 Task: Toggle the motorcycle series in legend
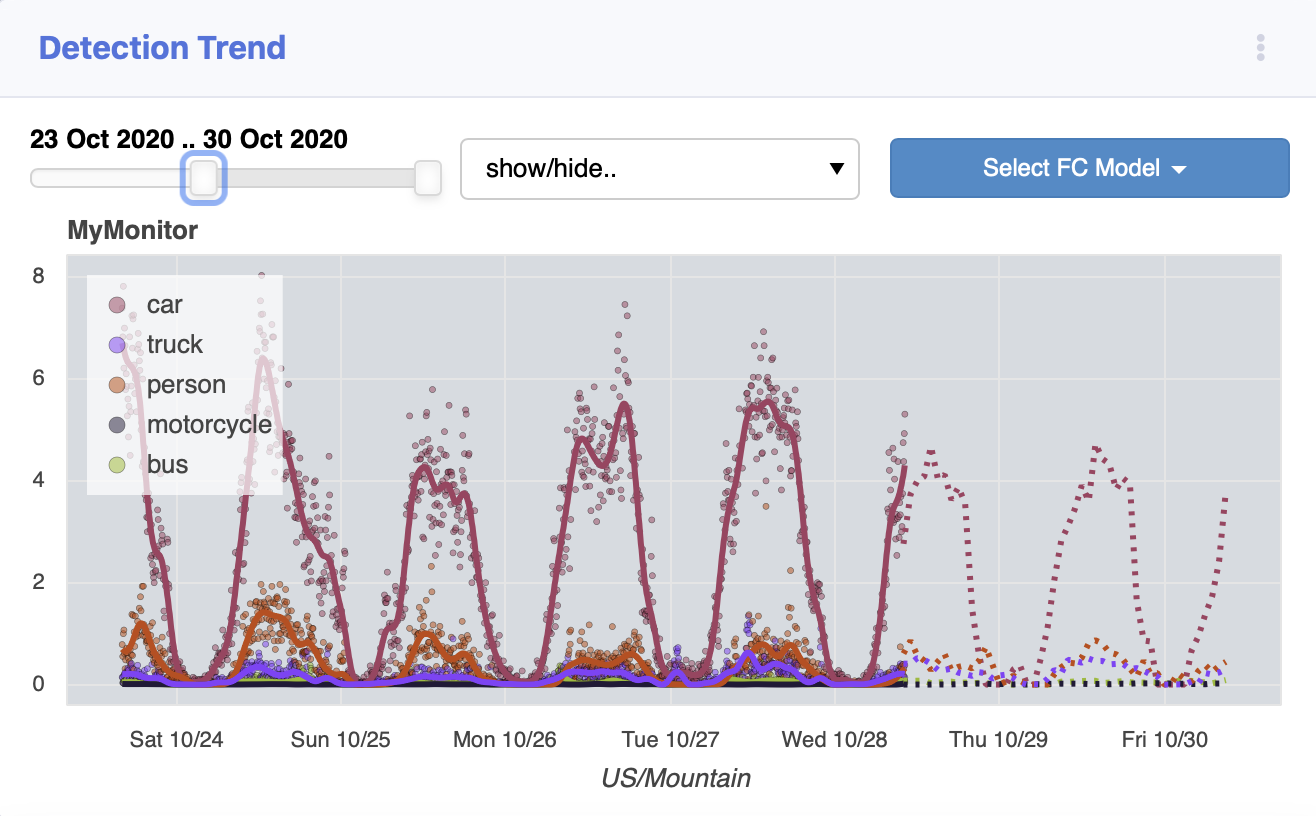click(x=190, y=424)
